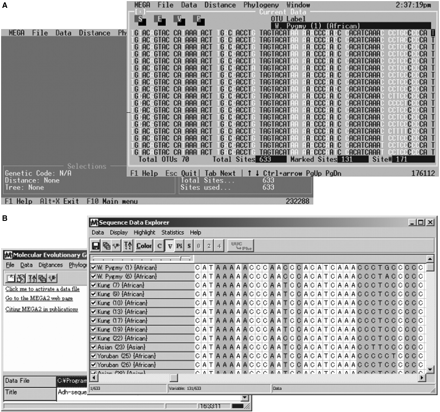Click 'Alt+X Exit' in back DOS window status bar
The image size is (440, 412).
click(x=59, y=201)
